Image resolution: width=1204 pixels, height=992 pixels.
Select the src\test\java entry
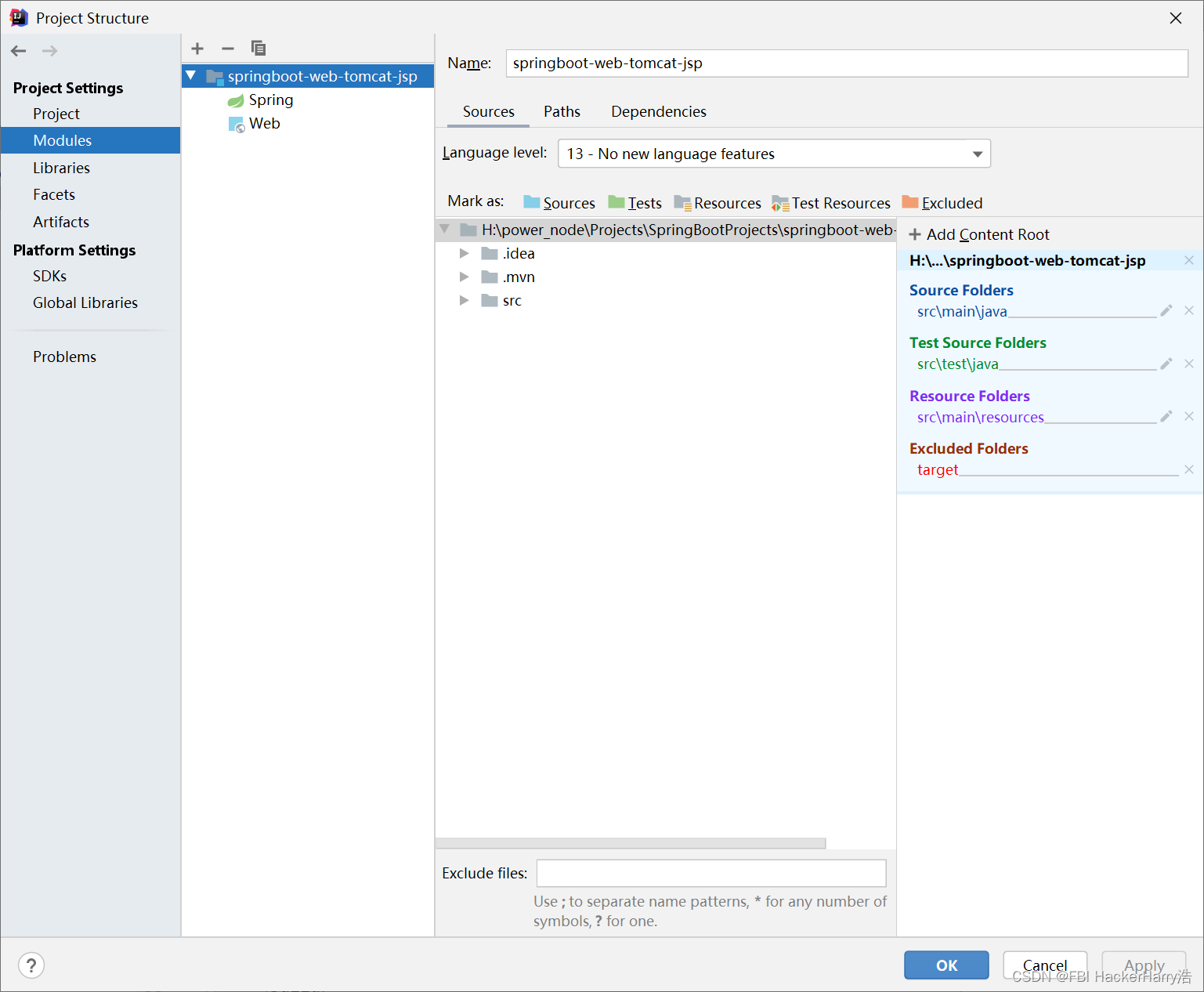click(x=957, y=364)
